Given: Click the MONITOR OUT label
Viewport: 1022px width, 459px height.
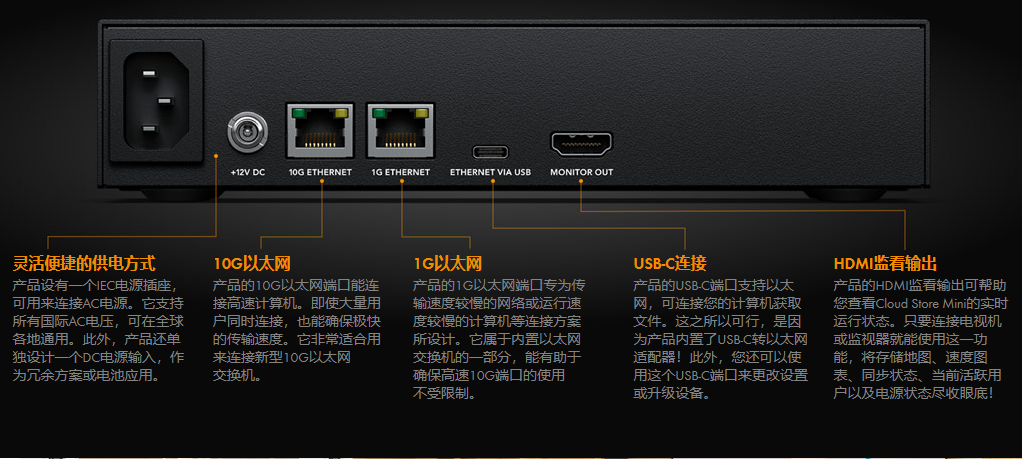Looking at the screenshot, I should point(581,173).
